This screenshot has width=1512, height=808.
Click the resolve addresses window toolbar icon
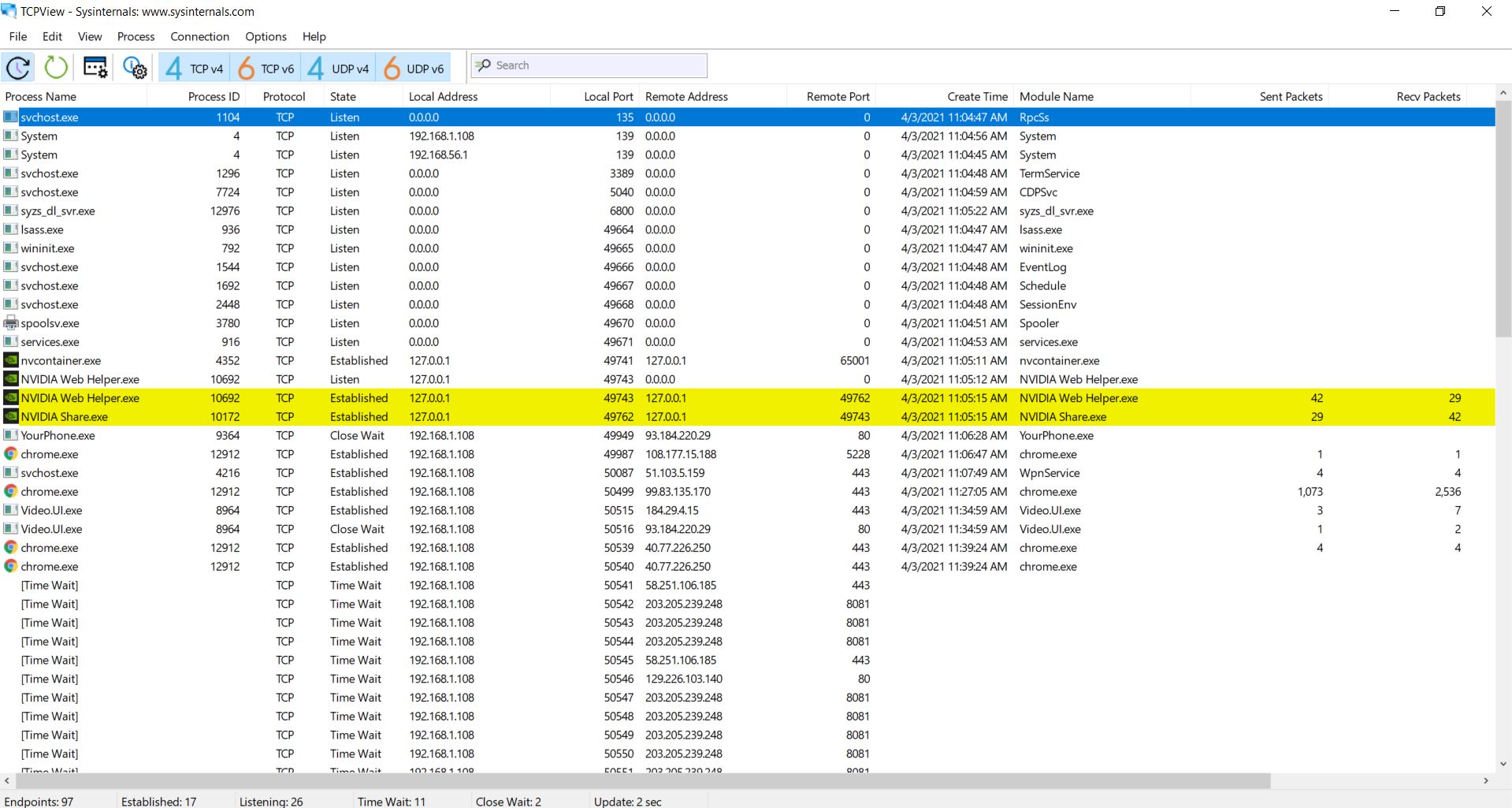[95, 68]
